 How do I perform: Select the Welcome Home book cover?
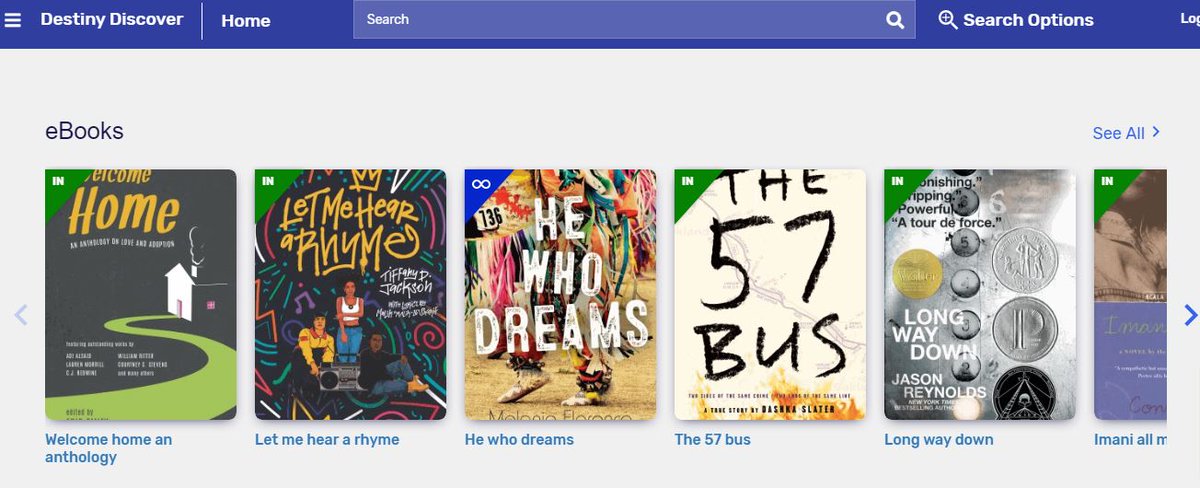pos(141,294)
